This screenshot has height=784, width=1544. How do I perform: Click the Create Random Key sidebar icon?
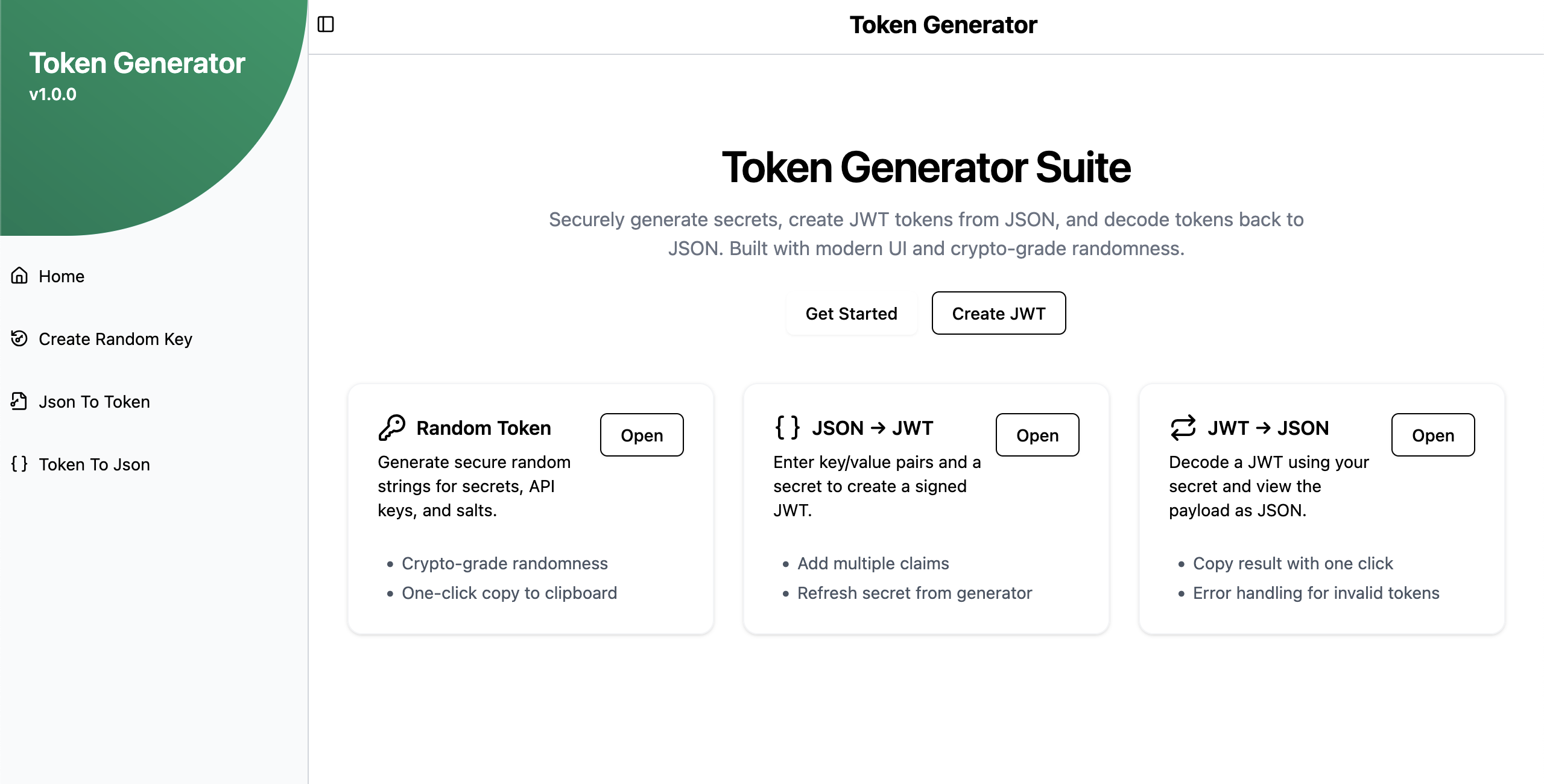tap(19, 339)
